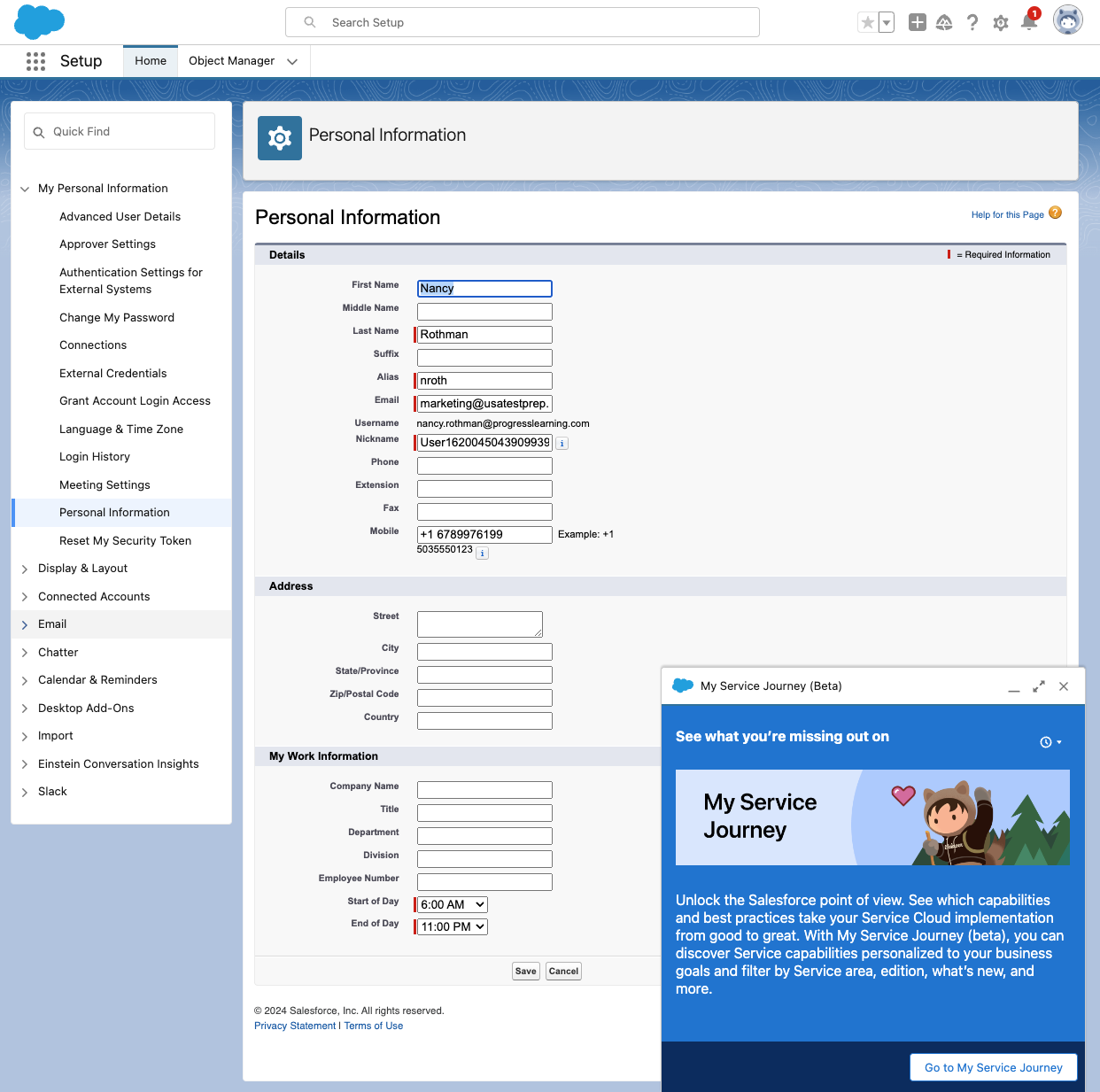Click the orange help question icon

pyautogui.click(x=1055, y=213)
